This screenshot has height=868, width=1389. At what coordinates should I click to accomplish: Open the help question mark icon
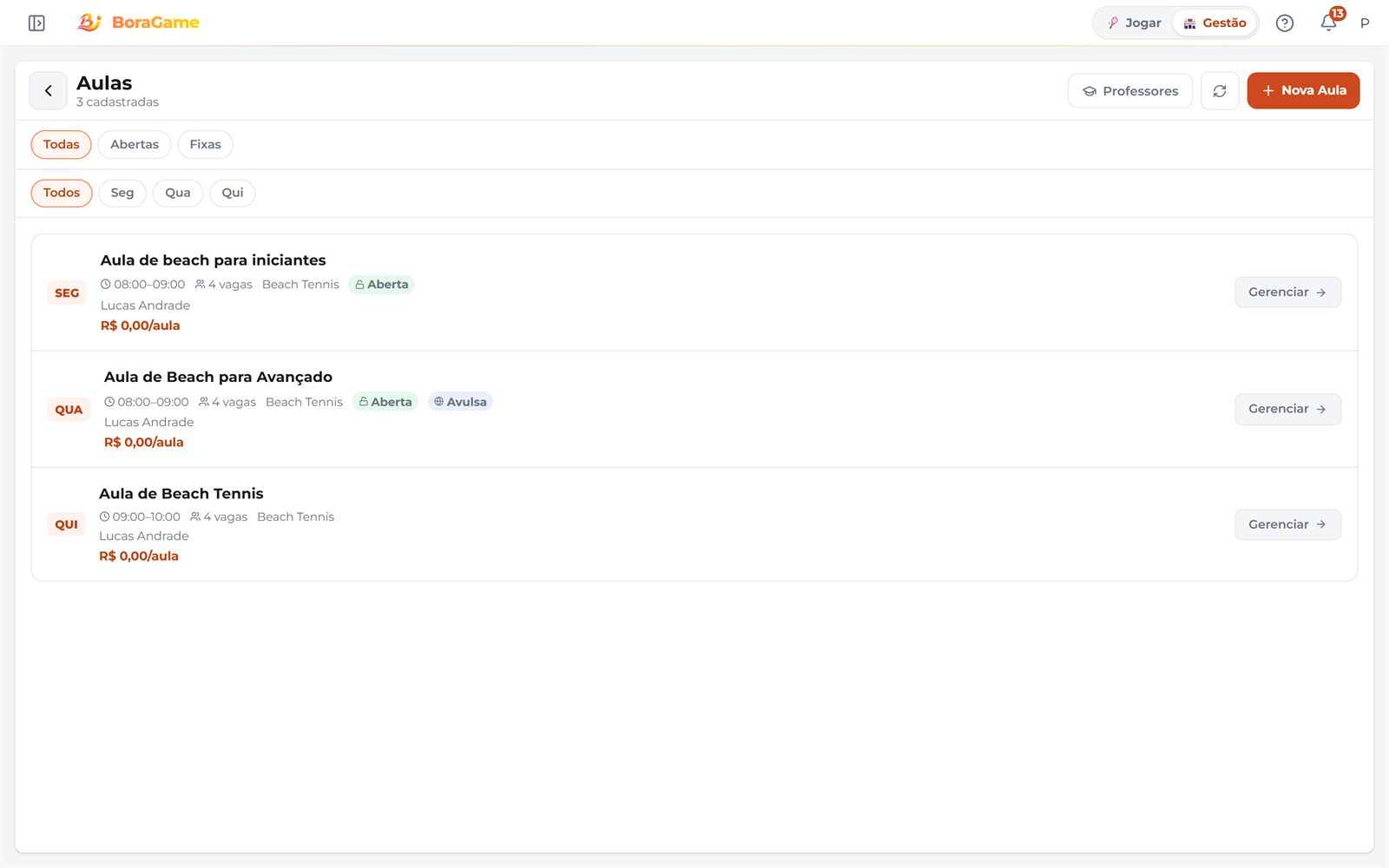coord(1285,23)
